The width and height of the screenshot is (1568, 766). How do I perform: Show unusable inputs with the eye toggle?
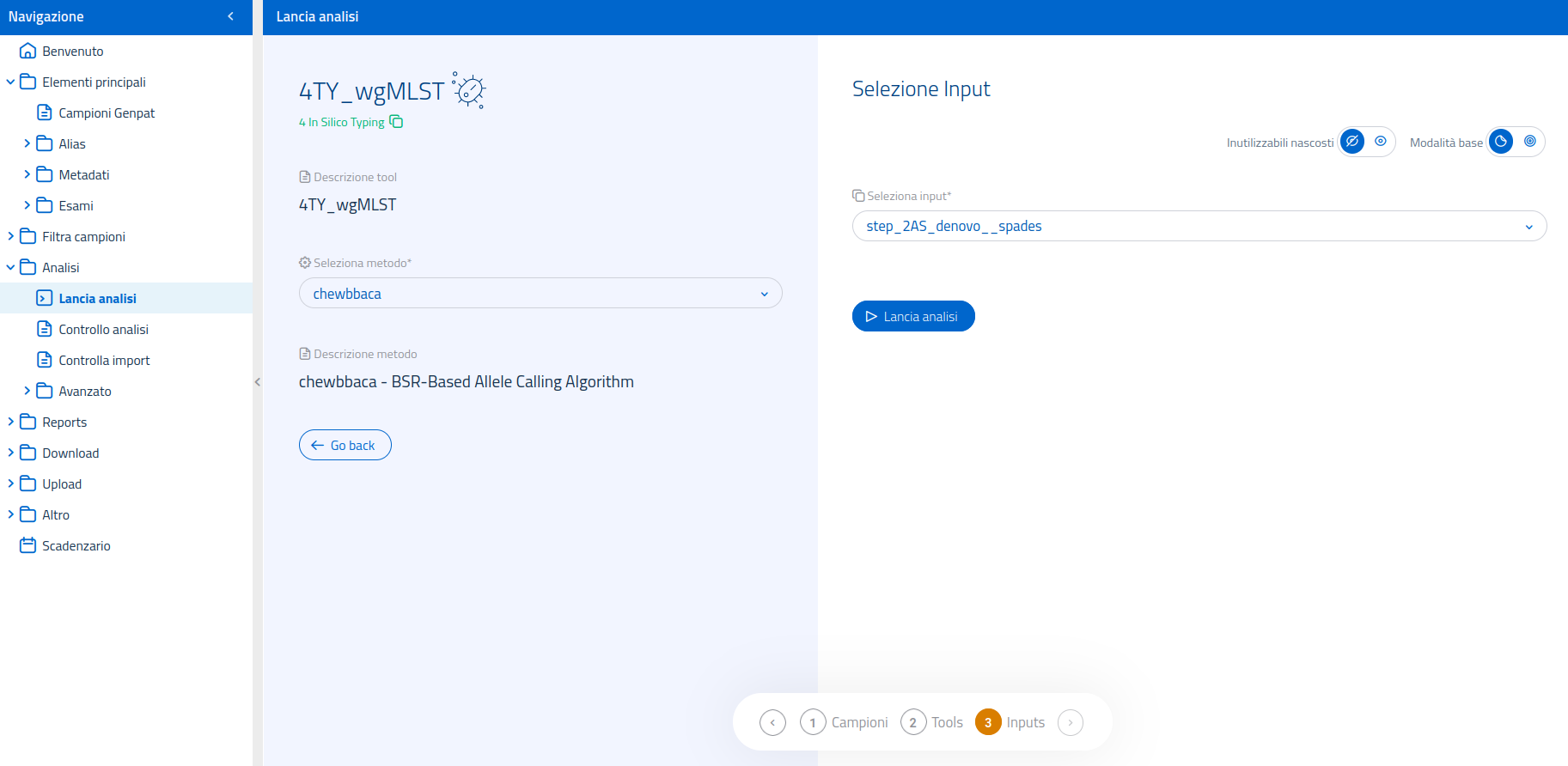point(1381,142)
